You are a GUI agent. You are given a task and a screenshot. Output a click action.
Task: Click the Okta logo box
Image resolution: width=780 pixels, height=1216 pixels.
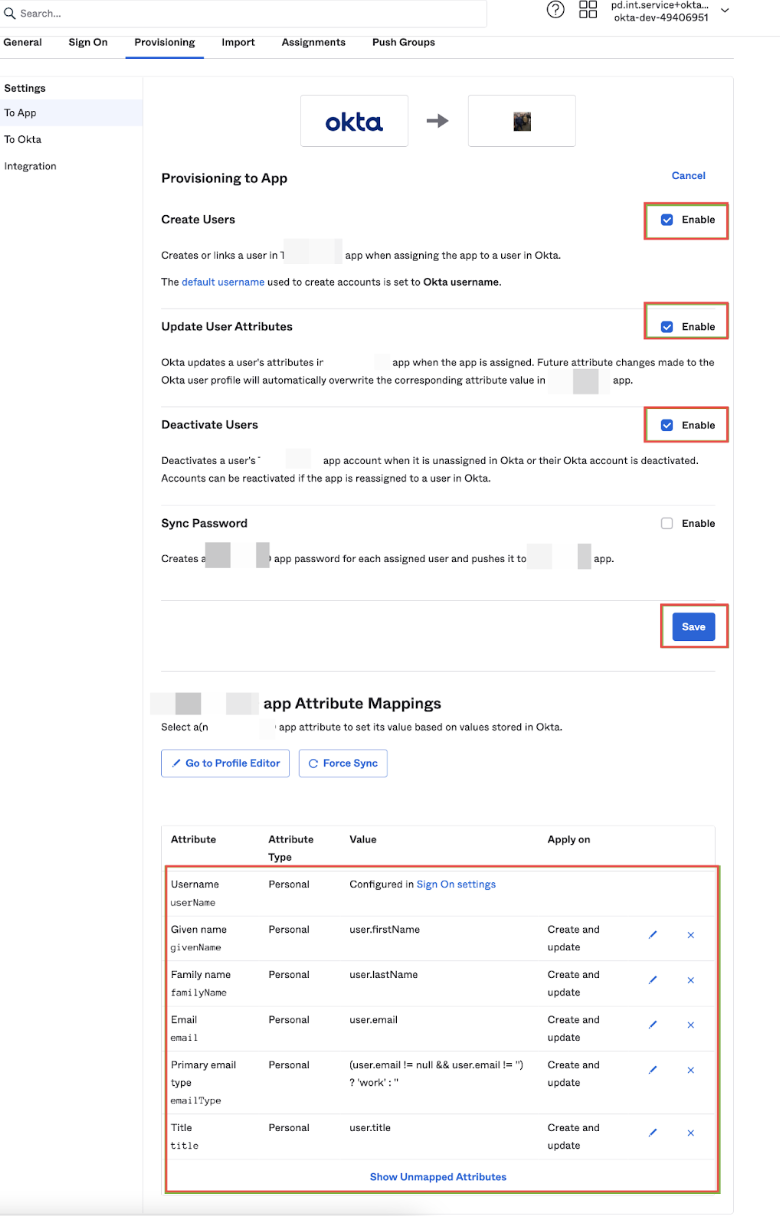354,122
